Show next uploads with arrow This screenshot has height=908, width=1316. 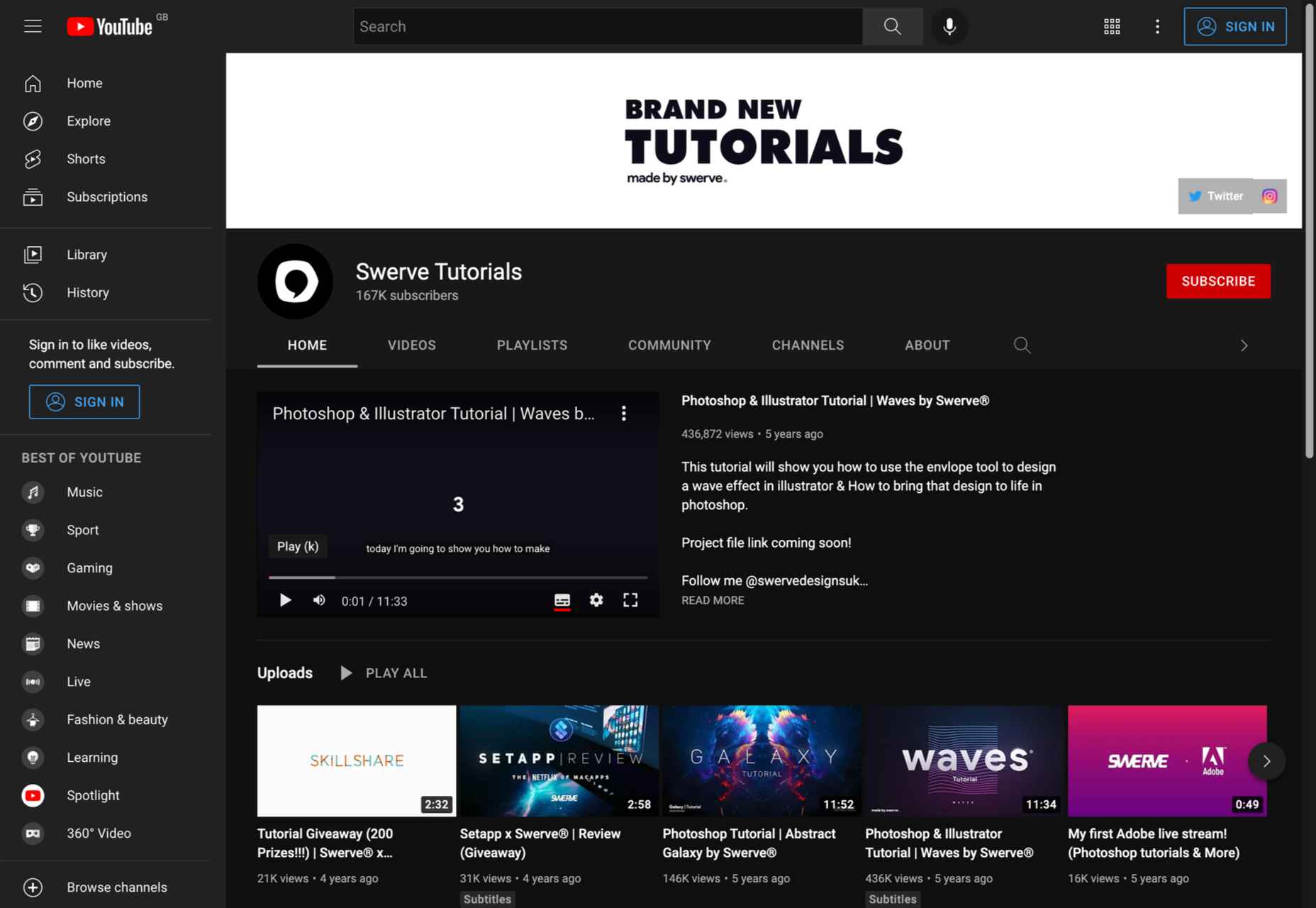[1266, 761]
